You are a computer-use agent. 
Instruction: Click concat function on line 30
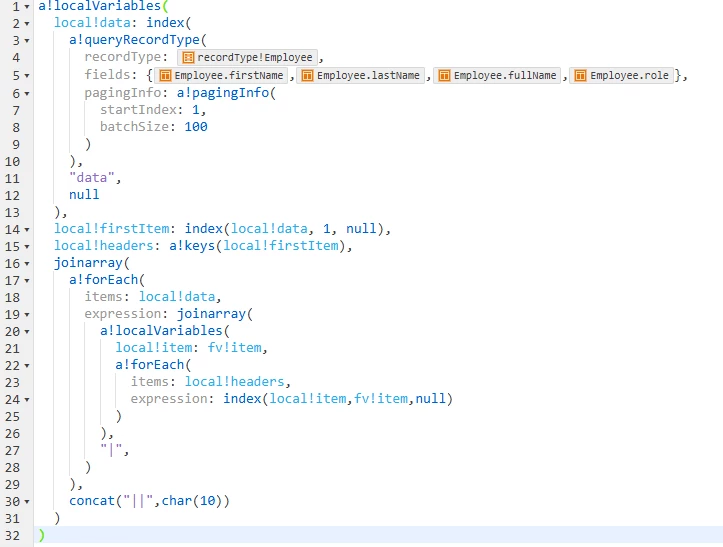[92, 500]
